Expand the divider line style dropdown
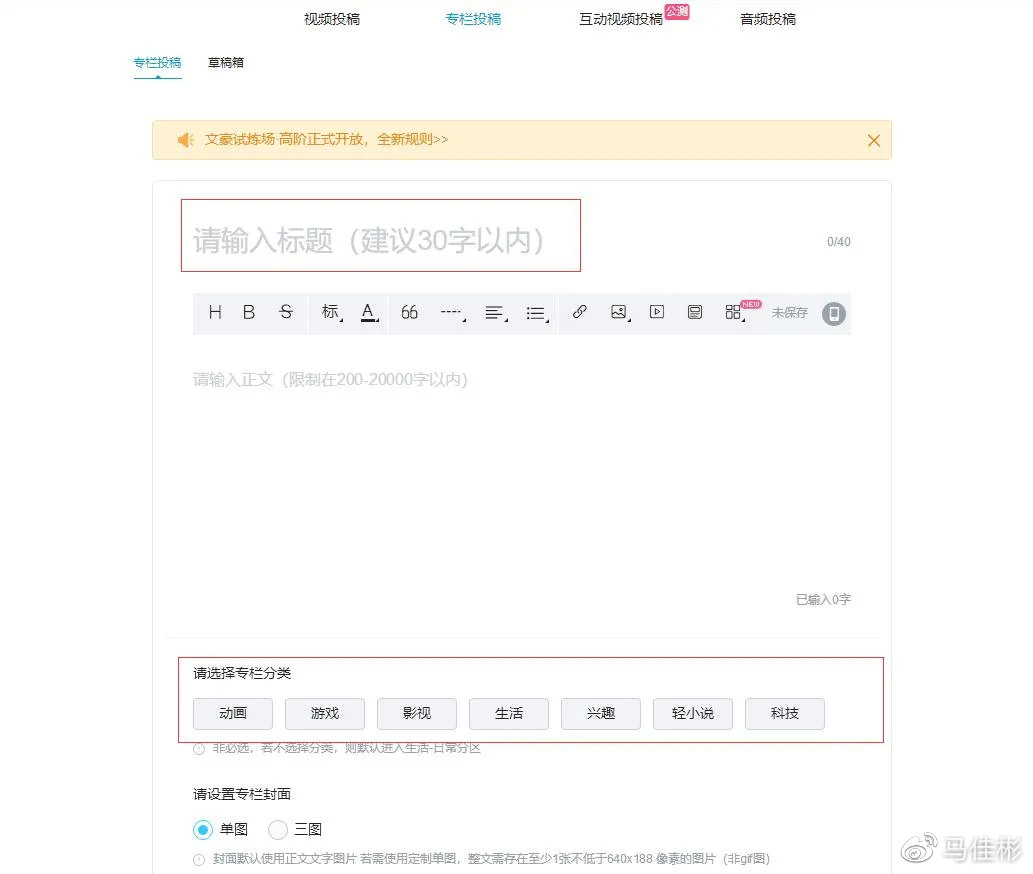This screenshot has height=874, width=1033. [452, 312]
